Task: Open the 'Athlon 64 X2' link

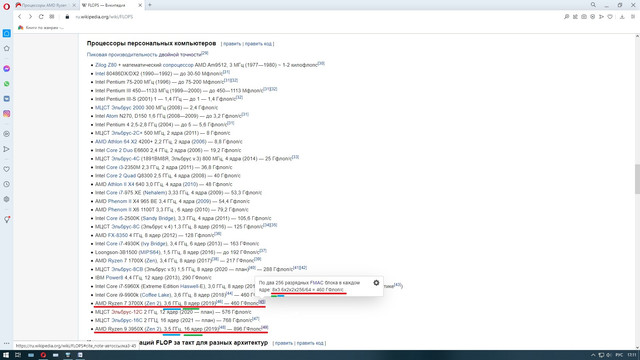Action: coord(116,142)
